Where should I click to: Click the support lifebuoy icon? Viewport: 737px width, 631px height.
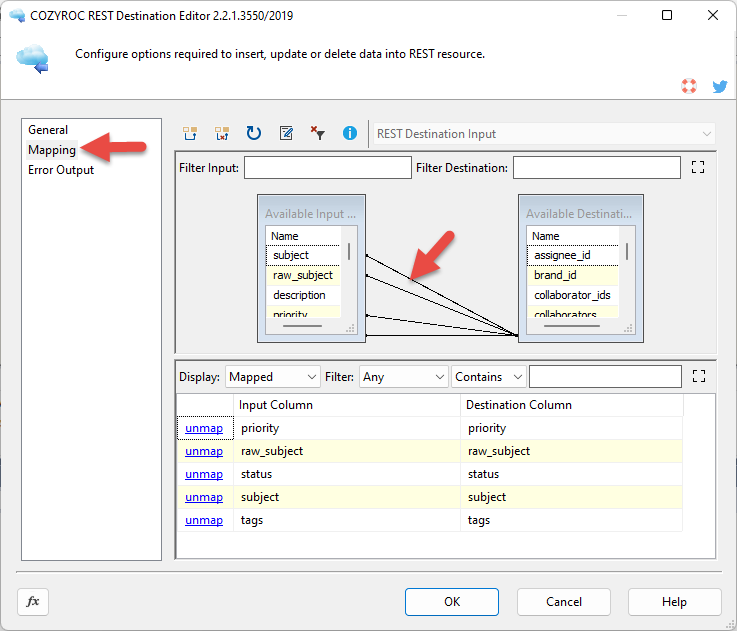(x=689, y=86)
